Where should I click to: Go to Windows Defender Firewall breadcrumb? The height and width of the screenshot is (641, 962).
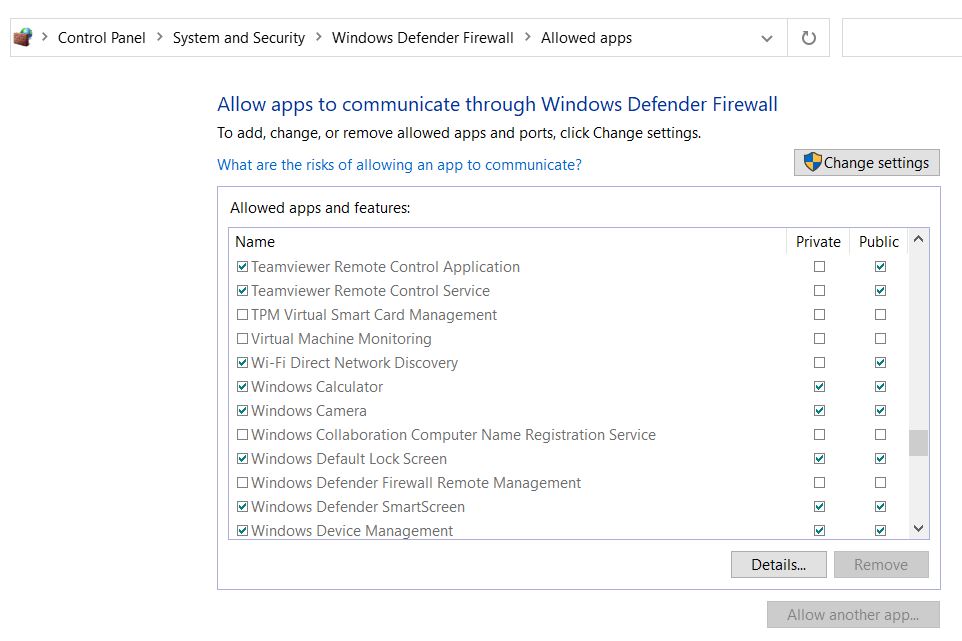423,38
